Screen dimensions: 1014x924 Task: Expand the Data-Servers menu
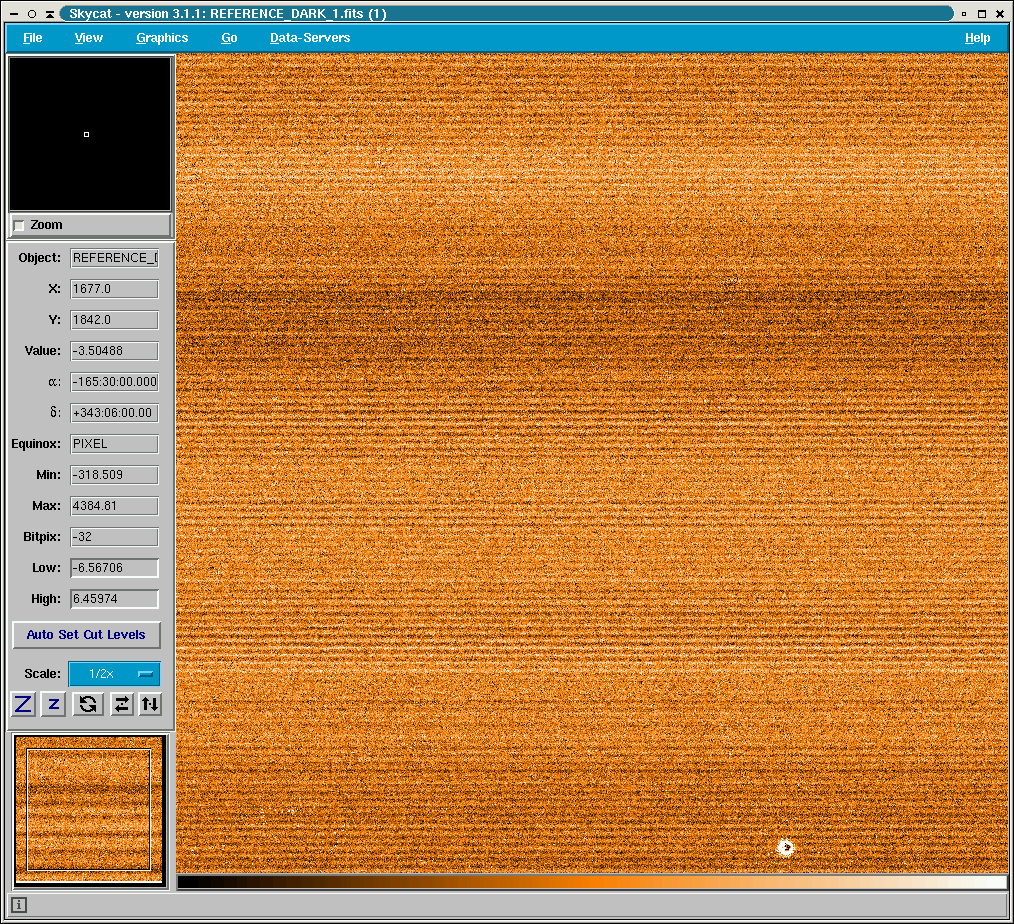[310, 38]
